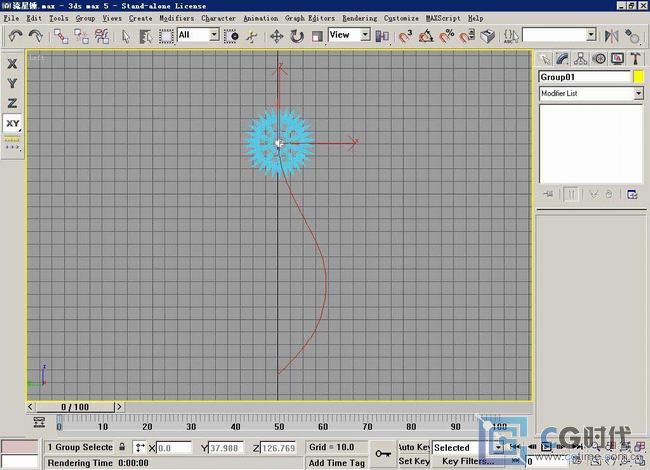Open the Rendering menu

[359, 18]
